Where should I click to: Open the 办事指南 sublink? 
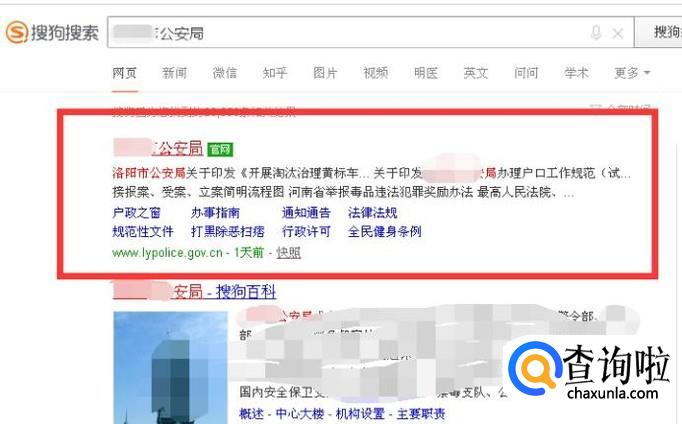[x=215, y=213]
